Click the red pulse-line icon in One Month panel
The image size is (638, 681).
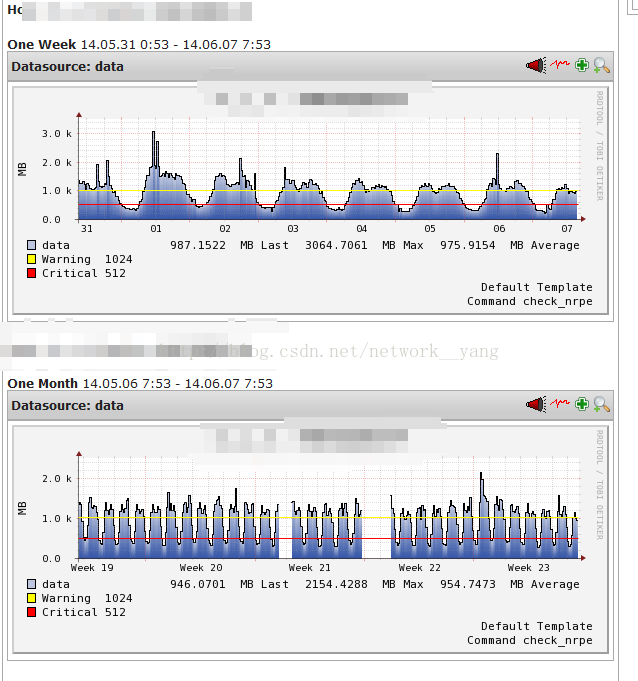point(560,403)
